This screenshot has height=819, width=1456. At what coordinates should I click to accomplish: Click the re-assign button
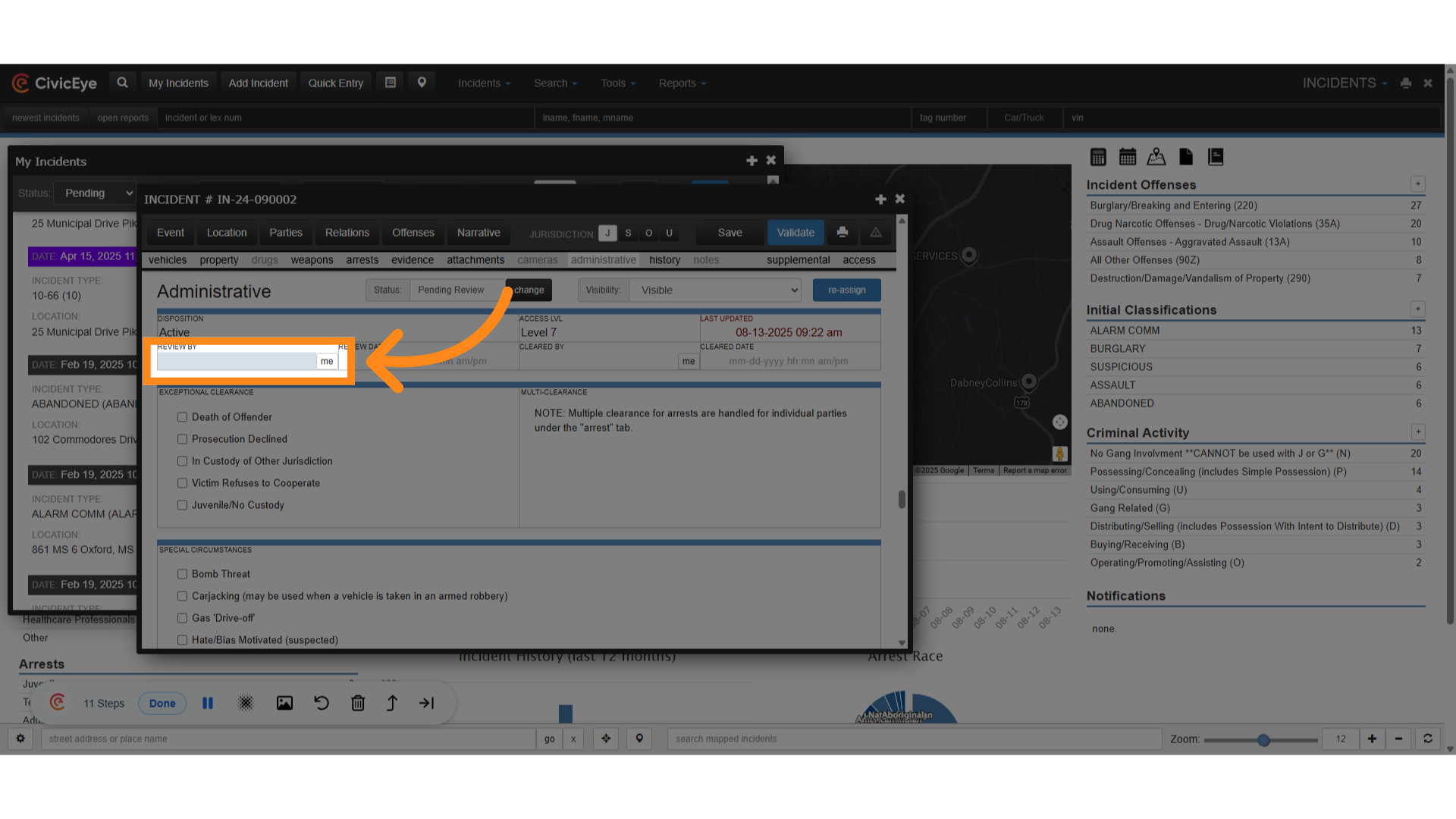[x=847, y=290]
